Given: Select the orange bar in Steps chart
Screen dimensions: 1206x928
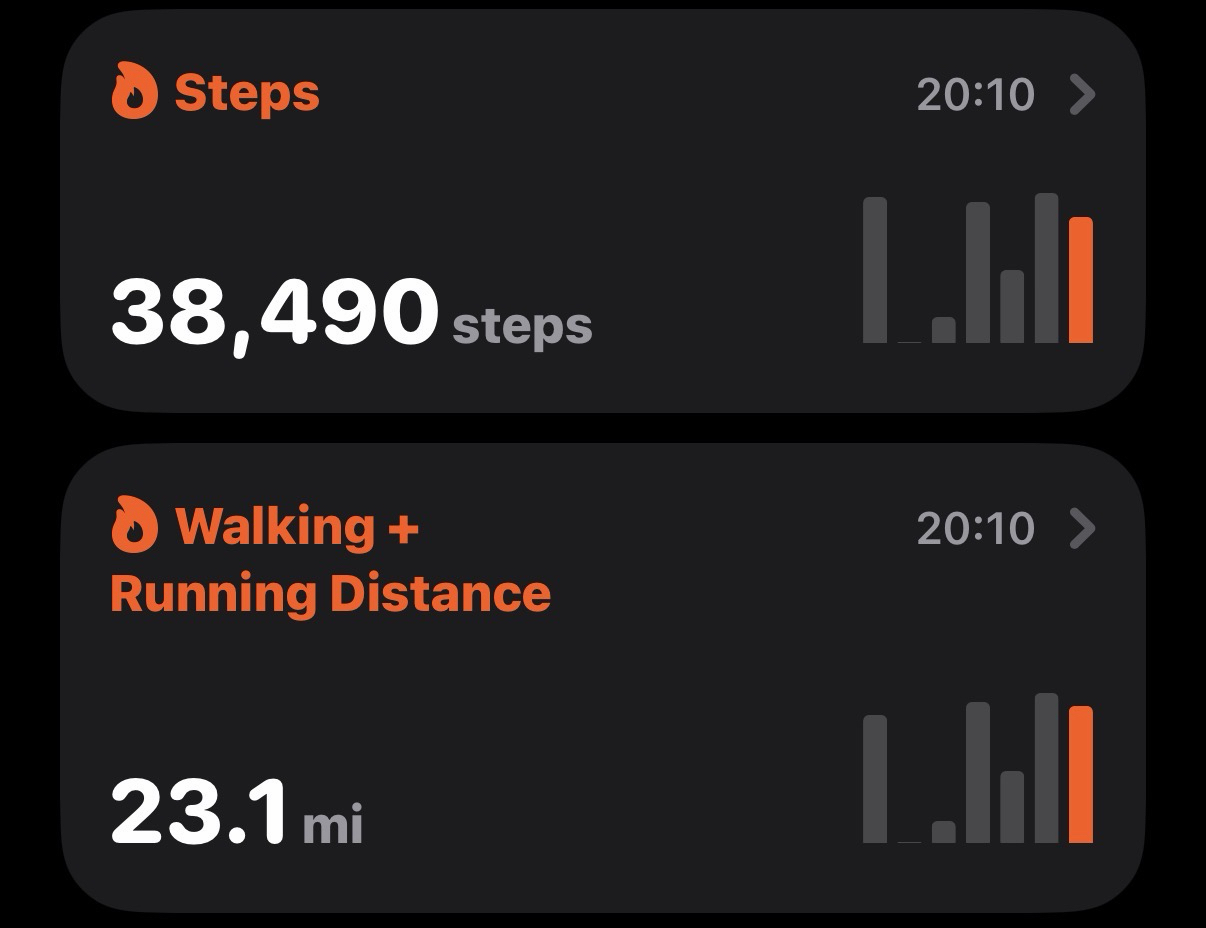Looking at the screenshot, I should click(1081, 281).
